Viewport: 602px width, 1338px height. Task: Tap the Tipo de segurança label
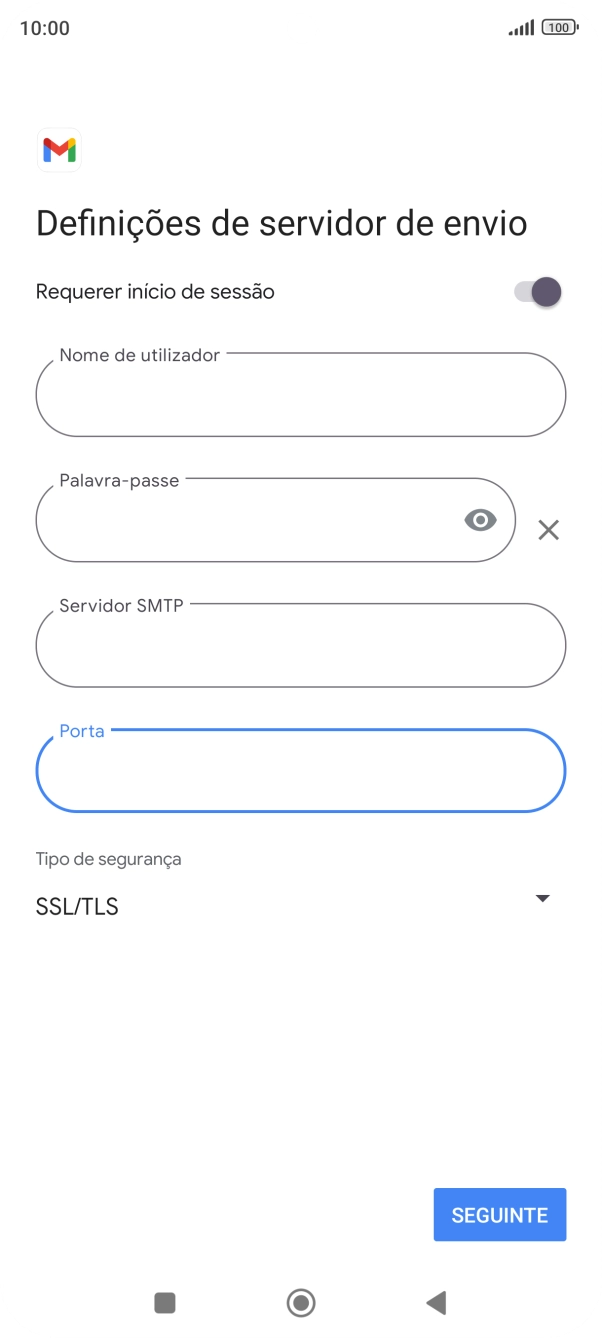109,859
